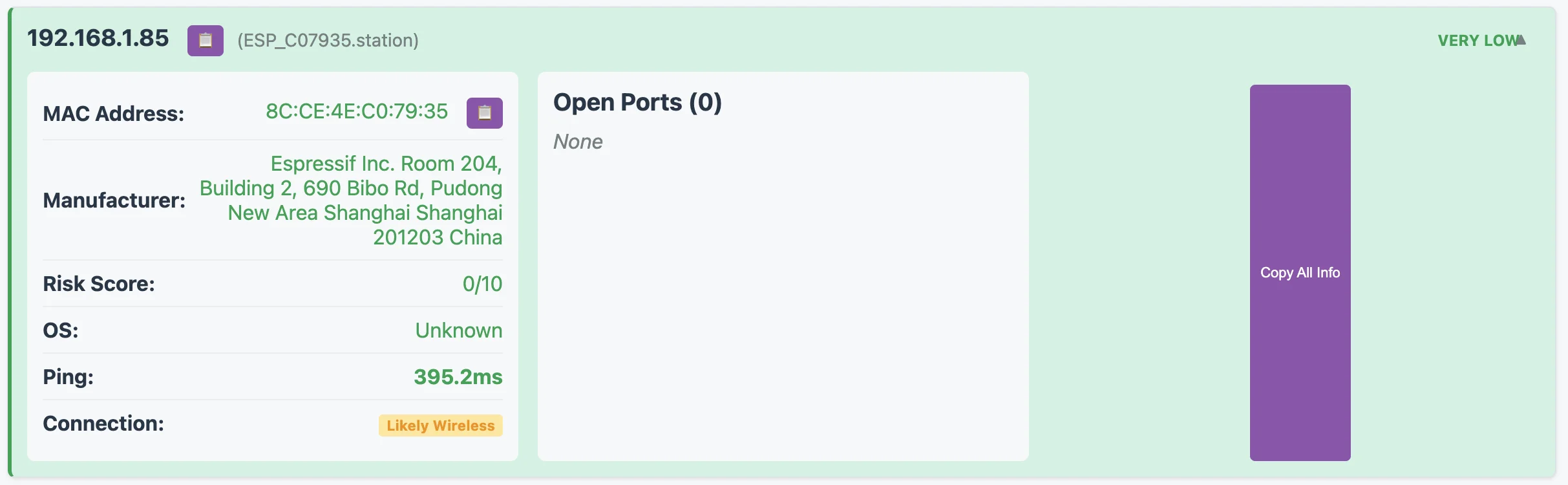1568x485 pixels.
Task: Click the Likely Wireless connection badge
Action: [x=441, y=426]
